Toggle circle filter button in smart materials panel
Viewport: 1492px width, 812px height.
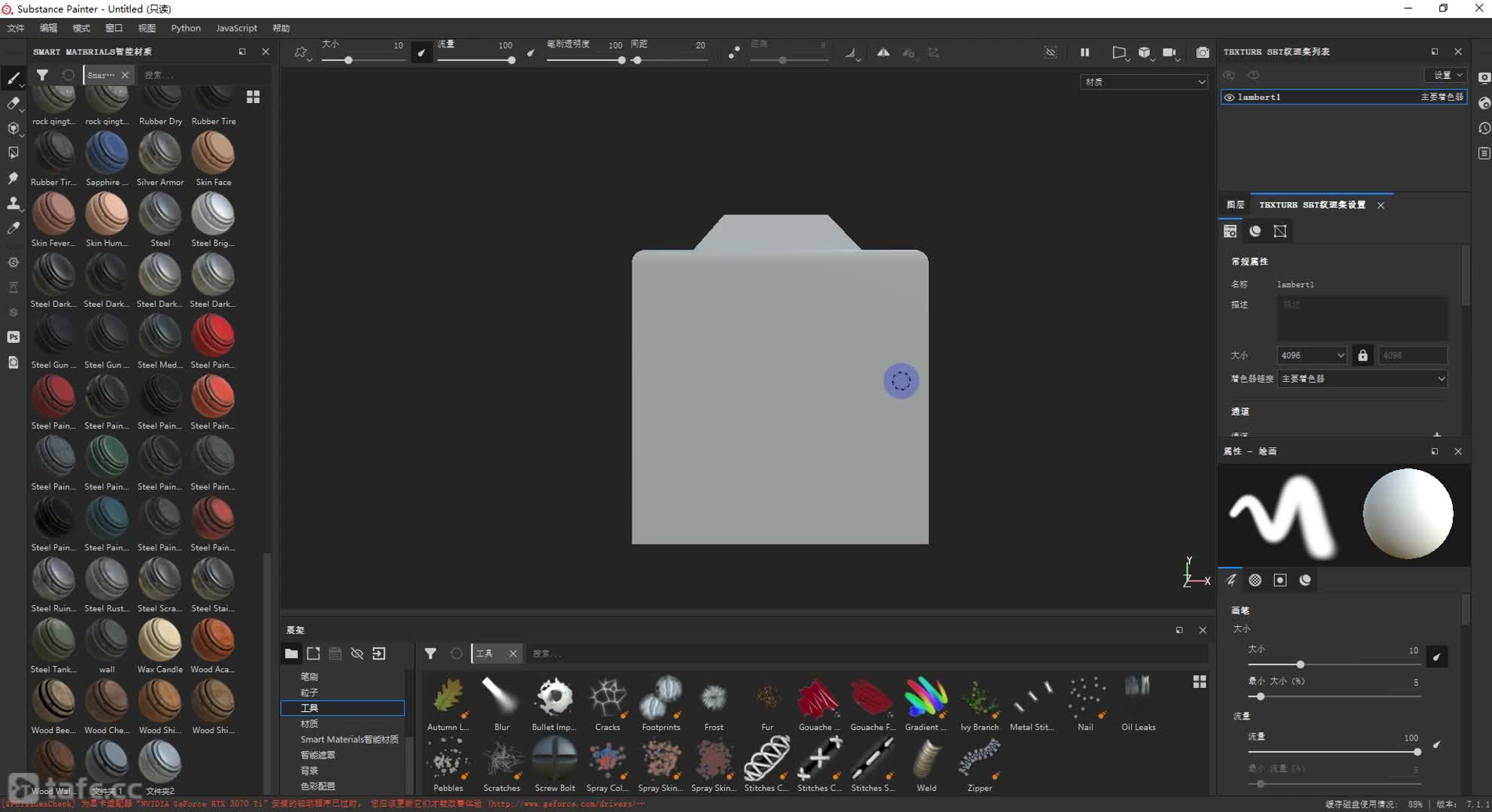point(68,74)
